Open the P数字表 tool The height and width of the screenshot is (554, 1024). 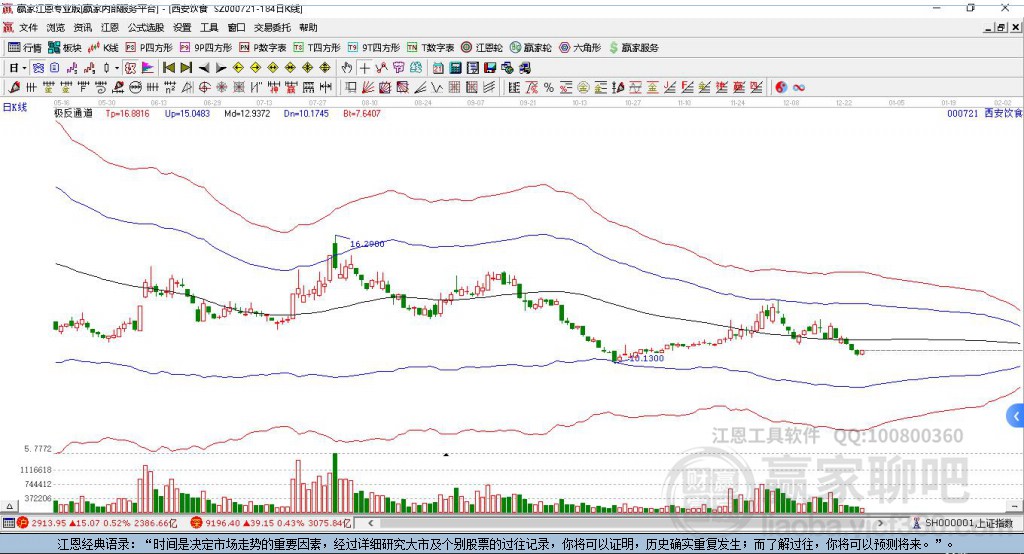point(263,48)
